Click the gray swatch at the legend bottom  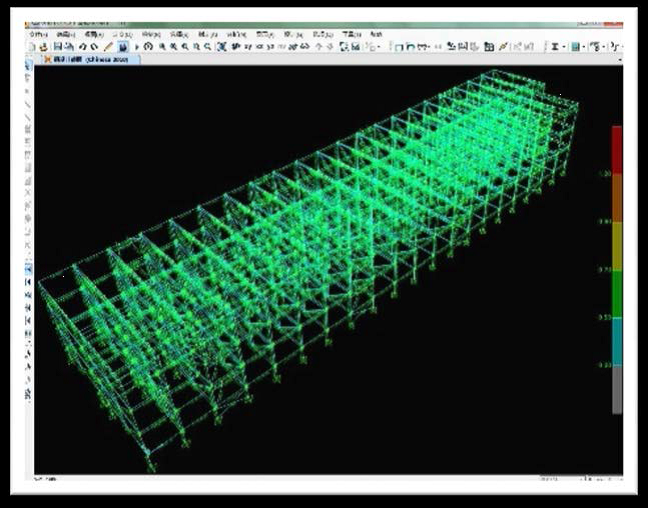(x=617, y=389)
